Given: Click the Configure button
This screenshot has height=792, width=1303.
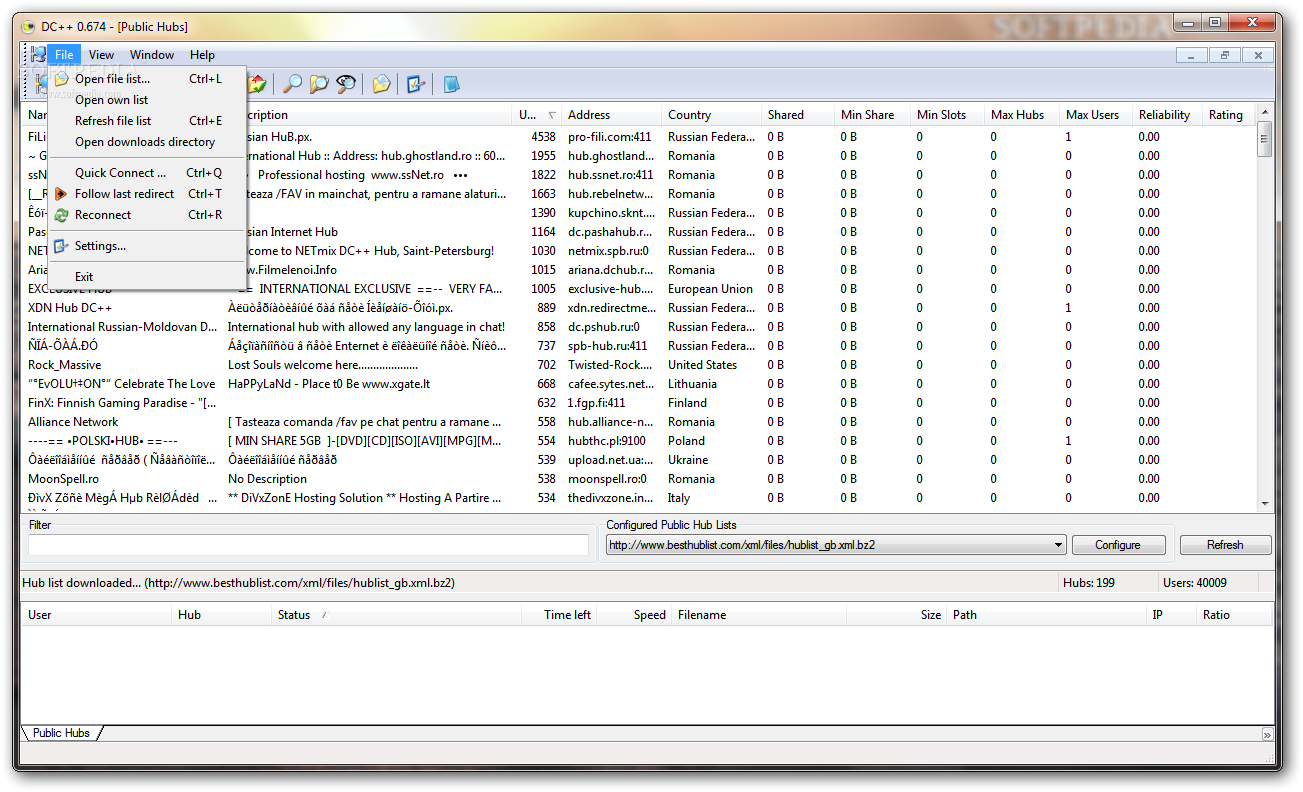Looking at the screenshot, I should 1118,545.
